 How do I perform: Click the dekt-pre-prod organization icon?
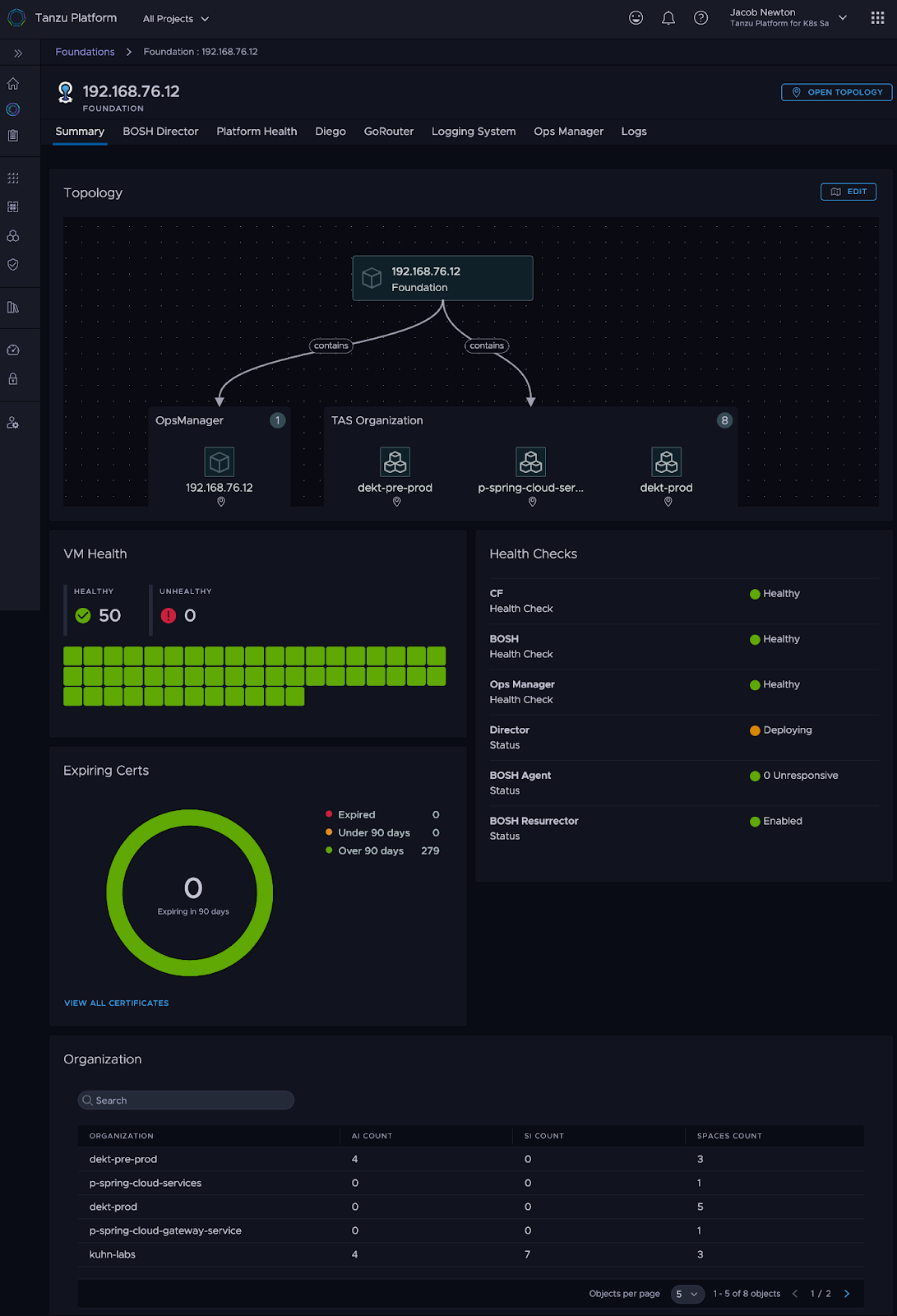tap(395, 462)
